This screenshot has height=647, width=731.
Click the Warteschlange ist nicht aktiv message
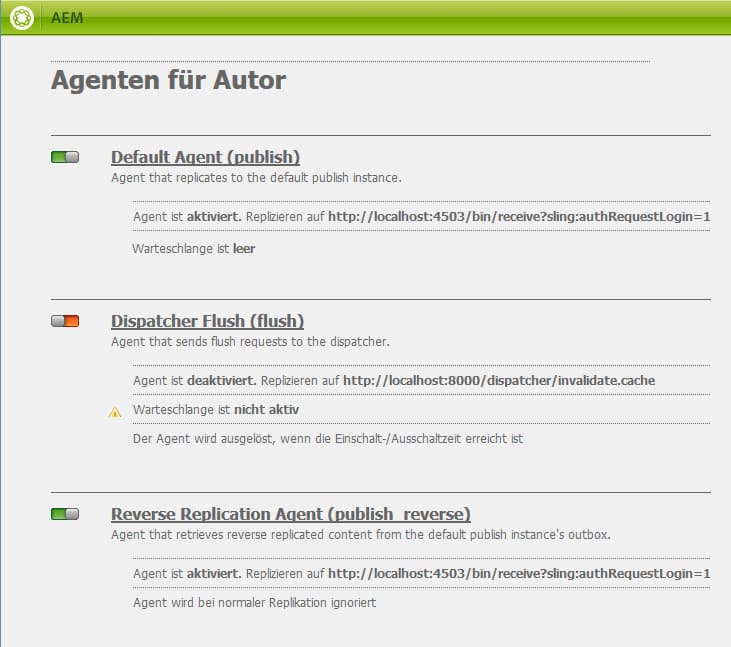(x=216, y=409)
